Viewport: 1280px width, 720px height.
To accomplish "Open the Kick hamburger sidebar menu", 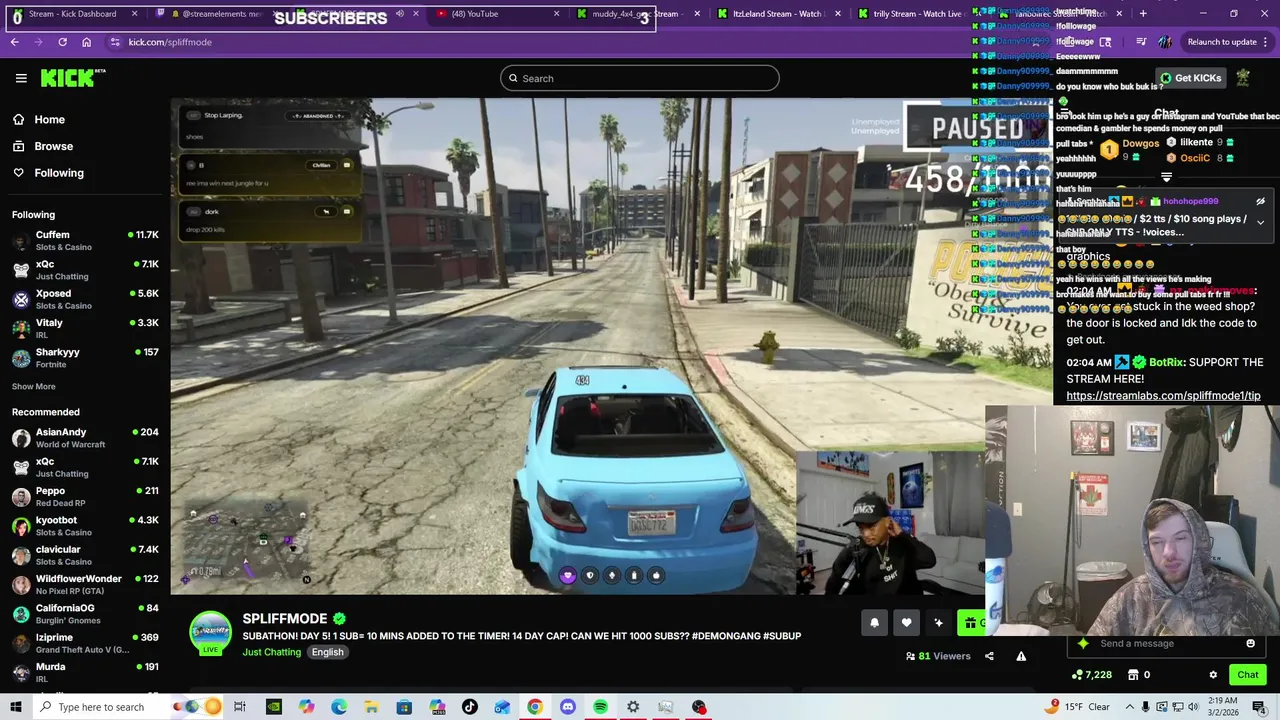I will (21, 78).
